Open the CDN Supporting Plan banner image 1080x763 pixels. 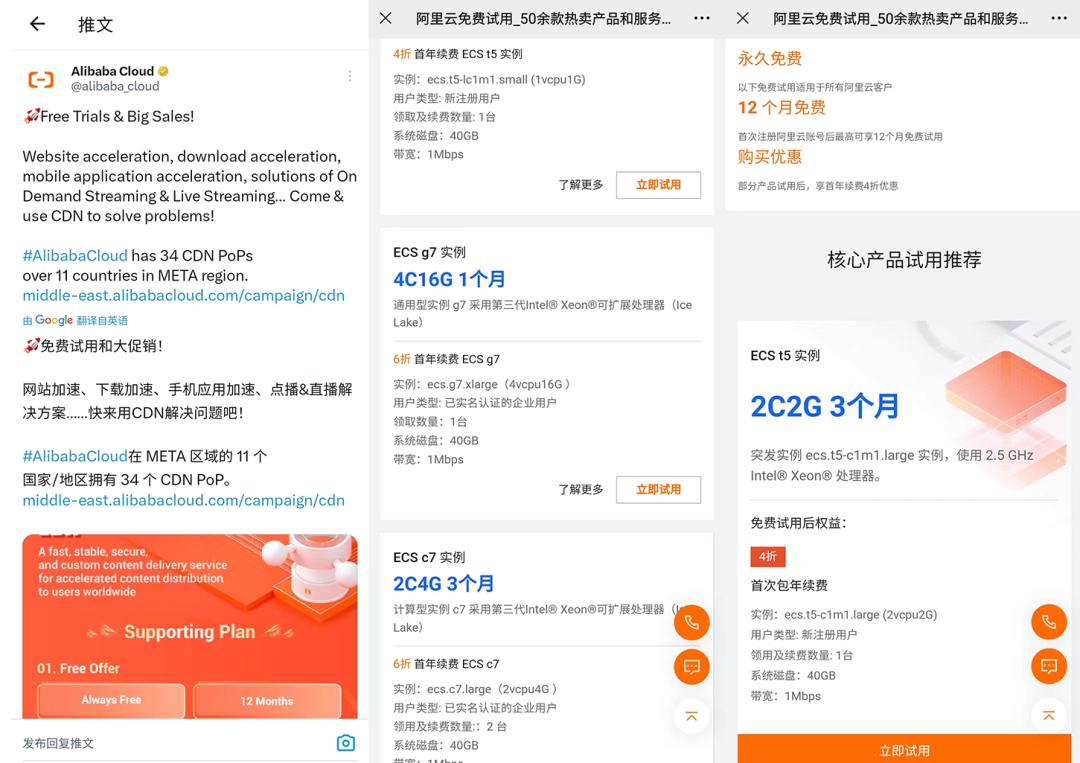coord(190,626)
